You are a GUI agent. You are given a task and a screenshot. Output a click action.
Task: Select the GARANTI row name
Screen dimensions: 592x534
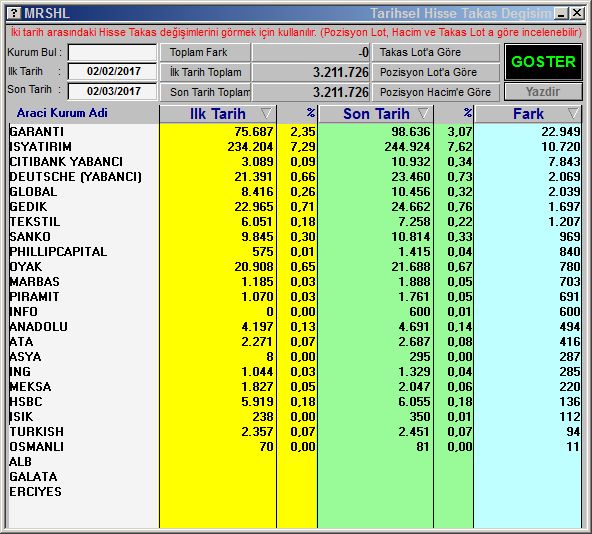pyautogui.click(x=37, y=132)
